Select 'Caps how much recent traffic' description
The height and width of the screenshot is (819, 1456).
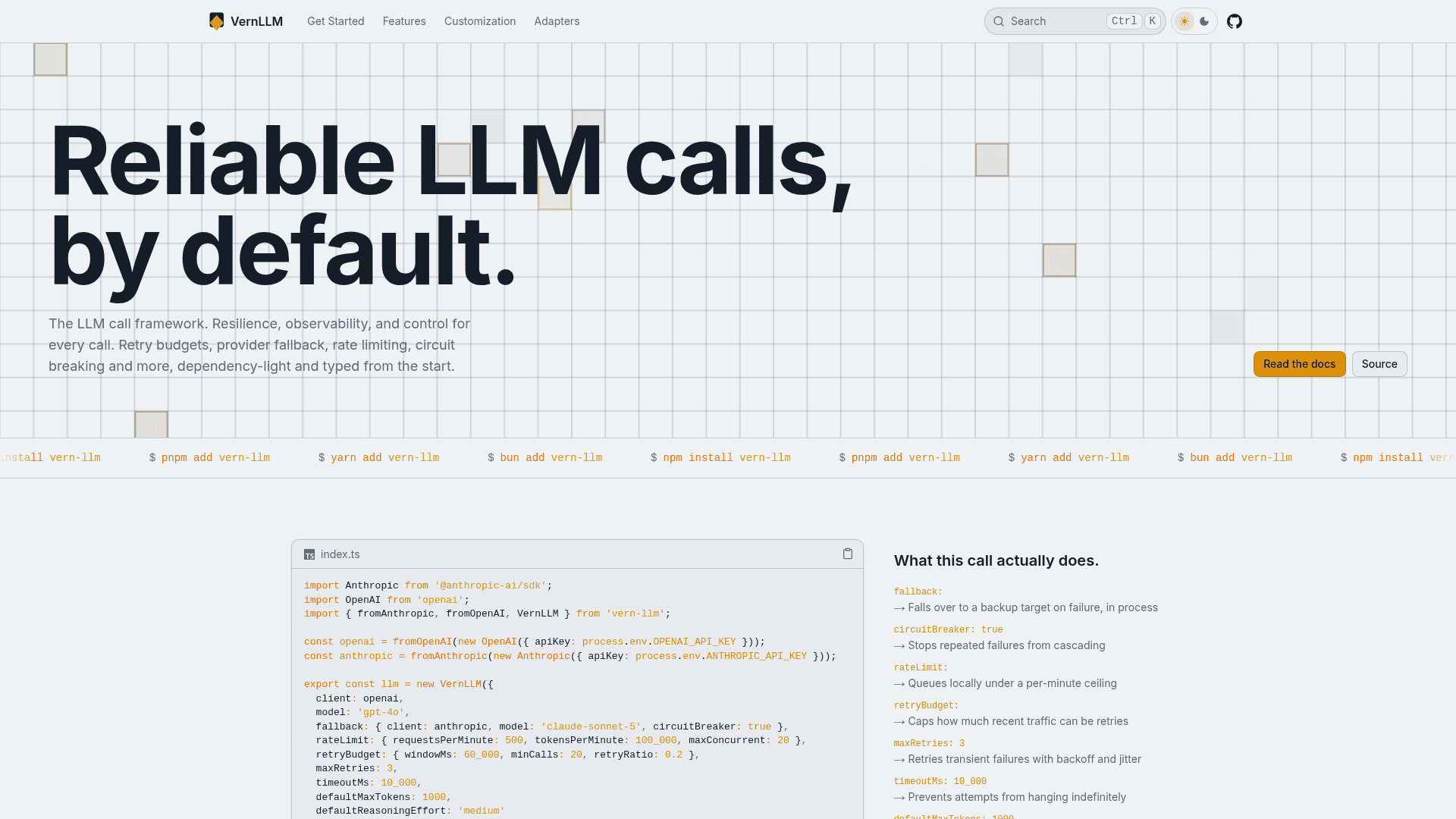coord(1011,721)
